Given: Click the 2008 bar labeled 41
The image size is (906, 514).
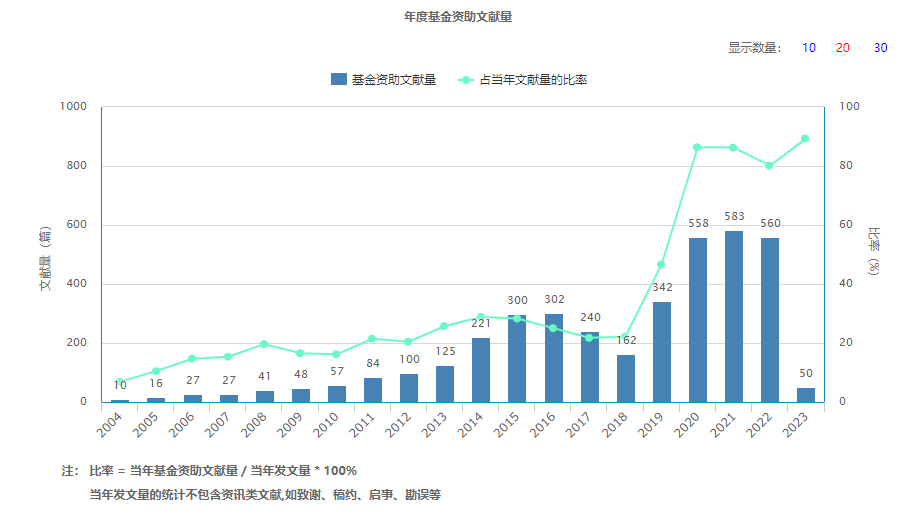Looking at the screenshot, I should click(x=265, y=396).
